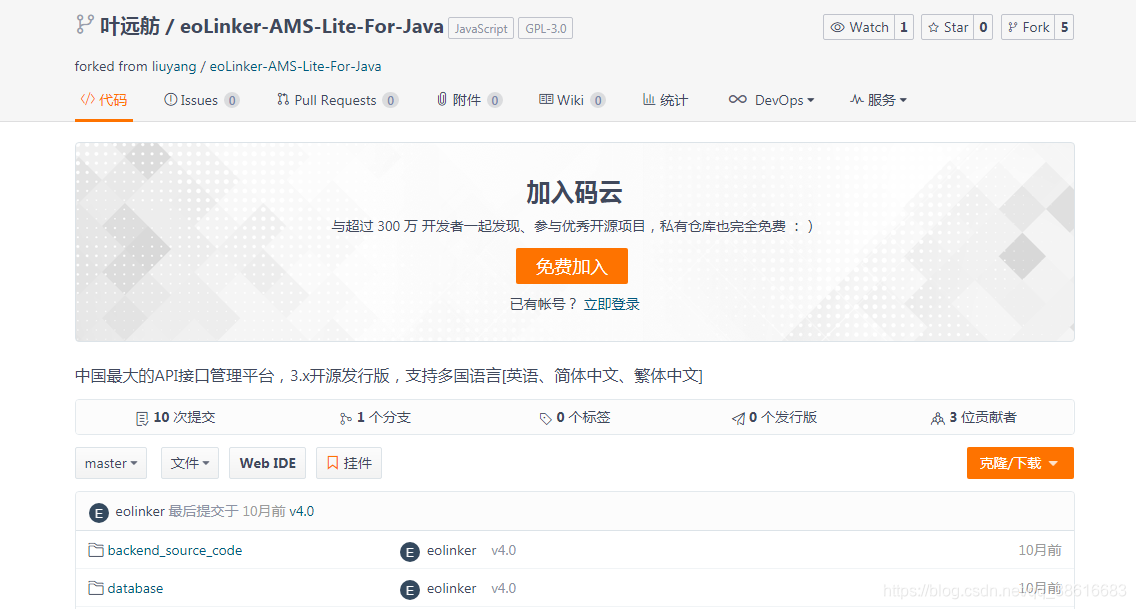Switch to the Issues tab
This screenshot has width=1136, height=609.
click(201, 100)
